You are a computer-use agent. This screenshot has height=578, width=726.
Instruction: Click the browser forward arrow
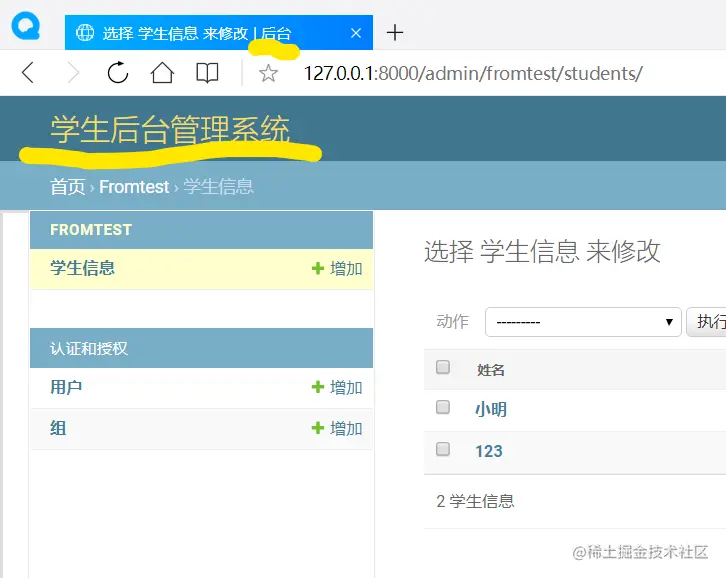point(73,73)
